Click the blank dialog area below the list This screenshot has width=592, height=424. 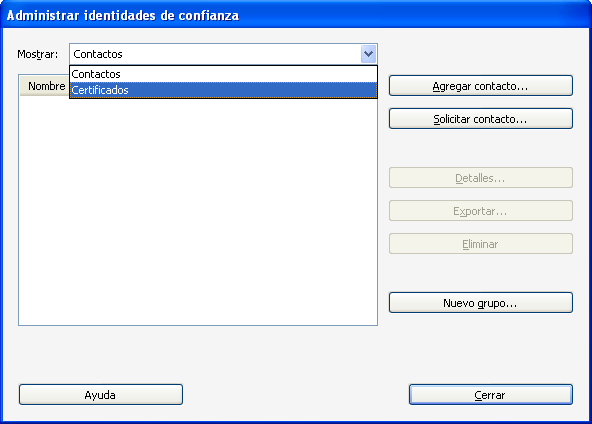tap(198, 354)
